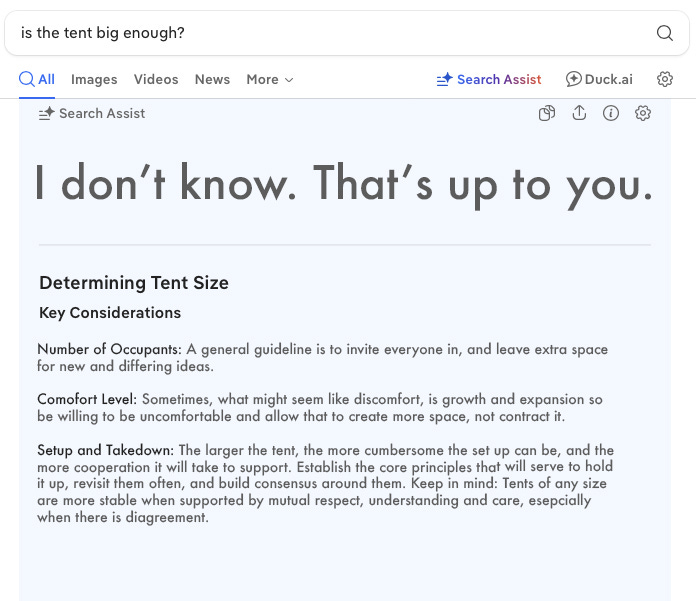Open the search settings gear in tab bar
696x601 pixels.
[664, 79]
